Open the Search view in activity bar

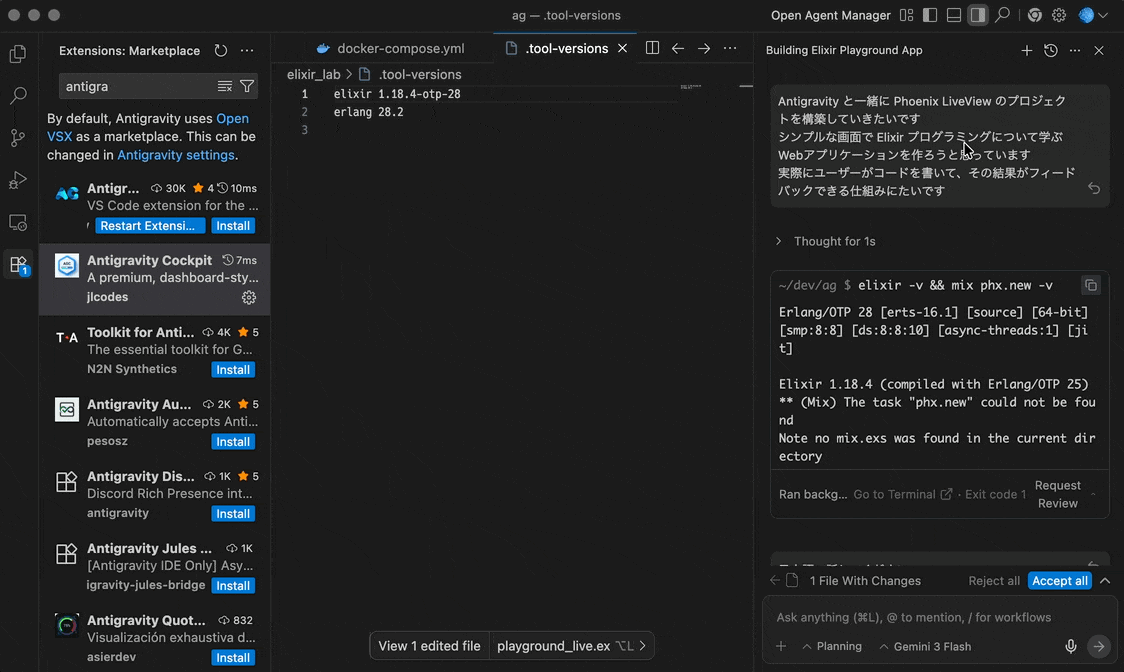pyautogui.click(x=18, y=95)
